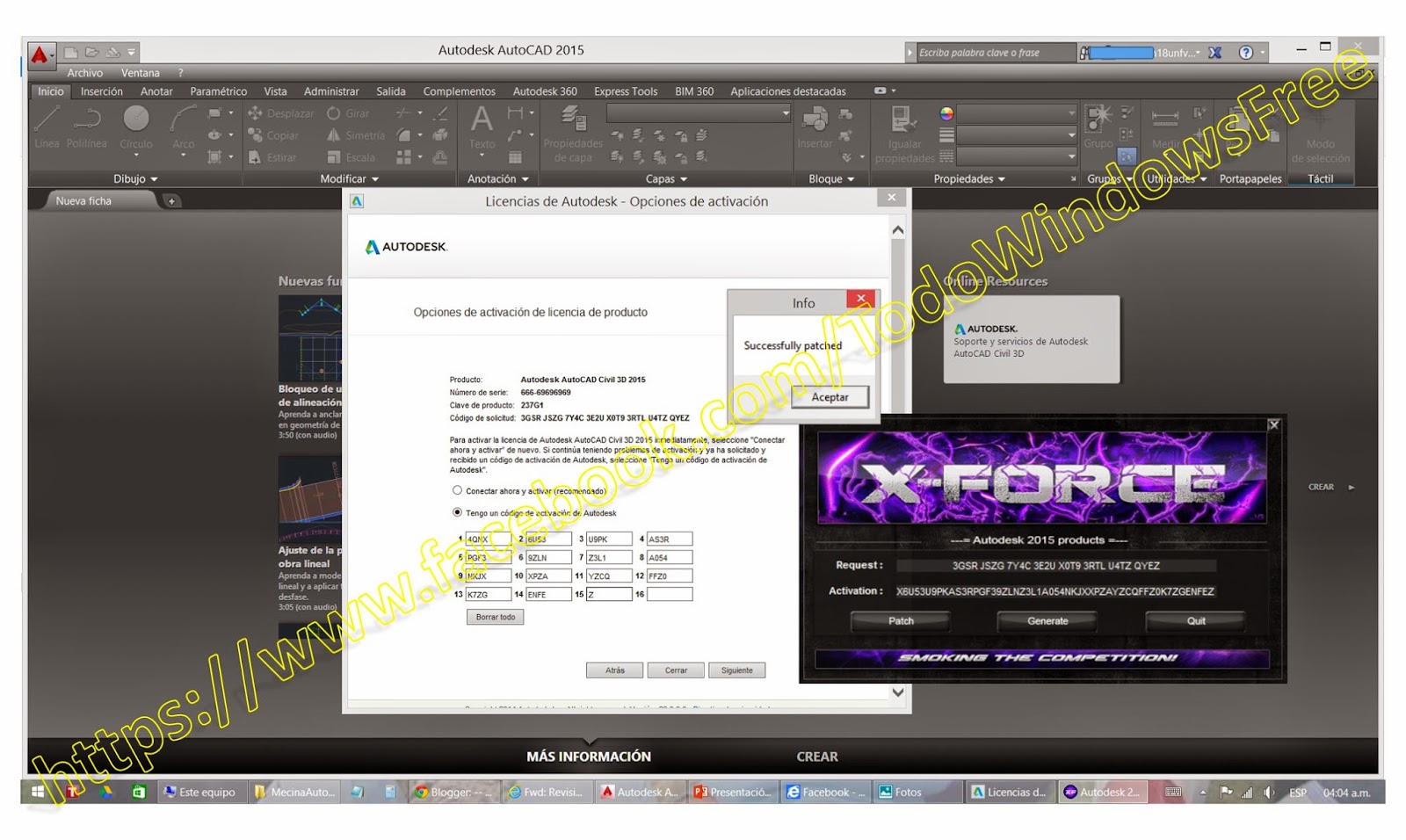The height and width of the screenshot is (840, 1406).
Task: Expand the Modificar panel dropdown
Action: point(349,178)
